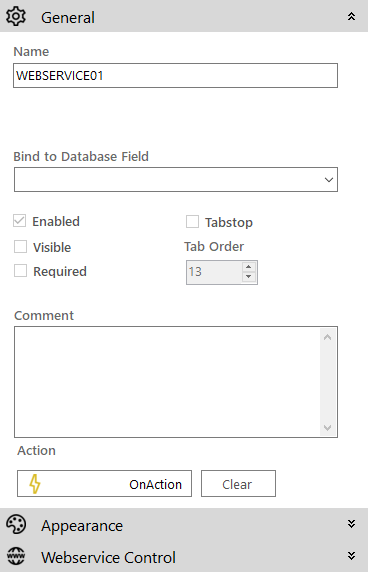Click the Clear action button
The height and width of the screenshot is (572, 368).
coord(238,484)
